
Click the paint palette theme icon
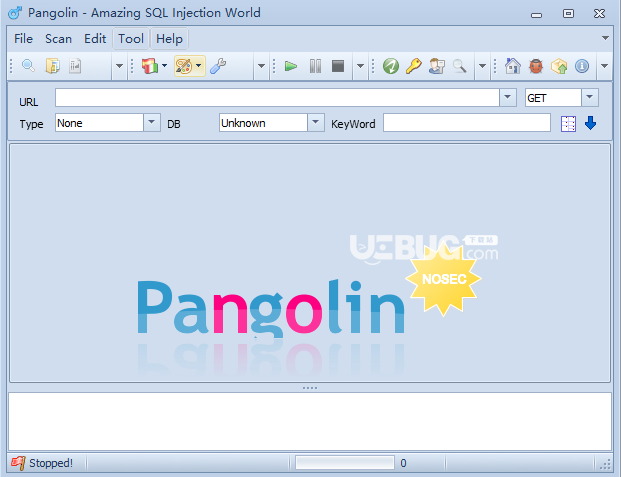pyautogui.click(x=184, y=66)
